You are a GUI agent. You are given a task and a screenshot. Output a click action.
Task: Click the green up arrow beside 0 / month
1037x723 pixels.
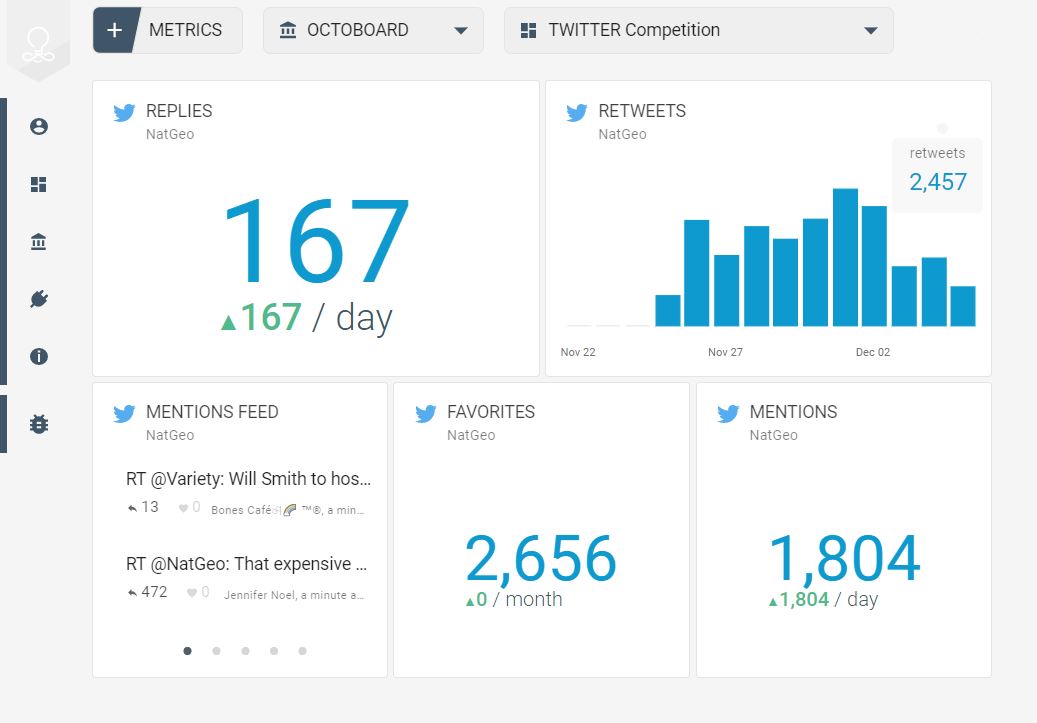point(470,601)
